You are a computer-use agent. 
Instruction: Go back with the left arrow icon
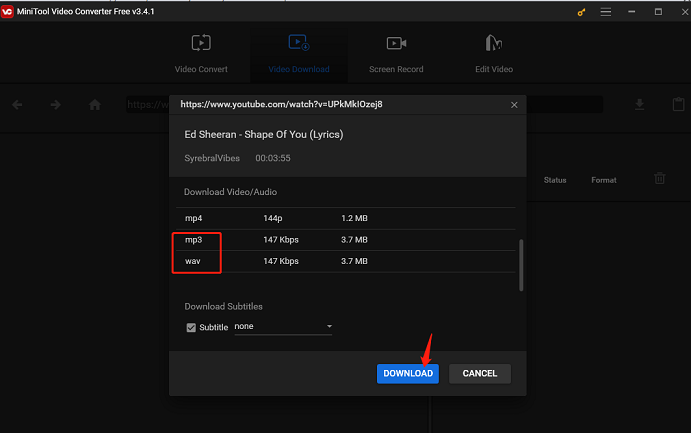pos(18,105)
